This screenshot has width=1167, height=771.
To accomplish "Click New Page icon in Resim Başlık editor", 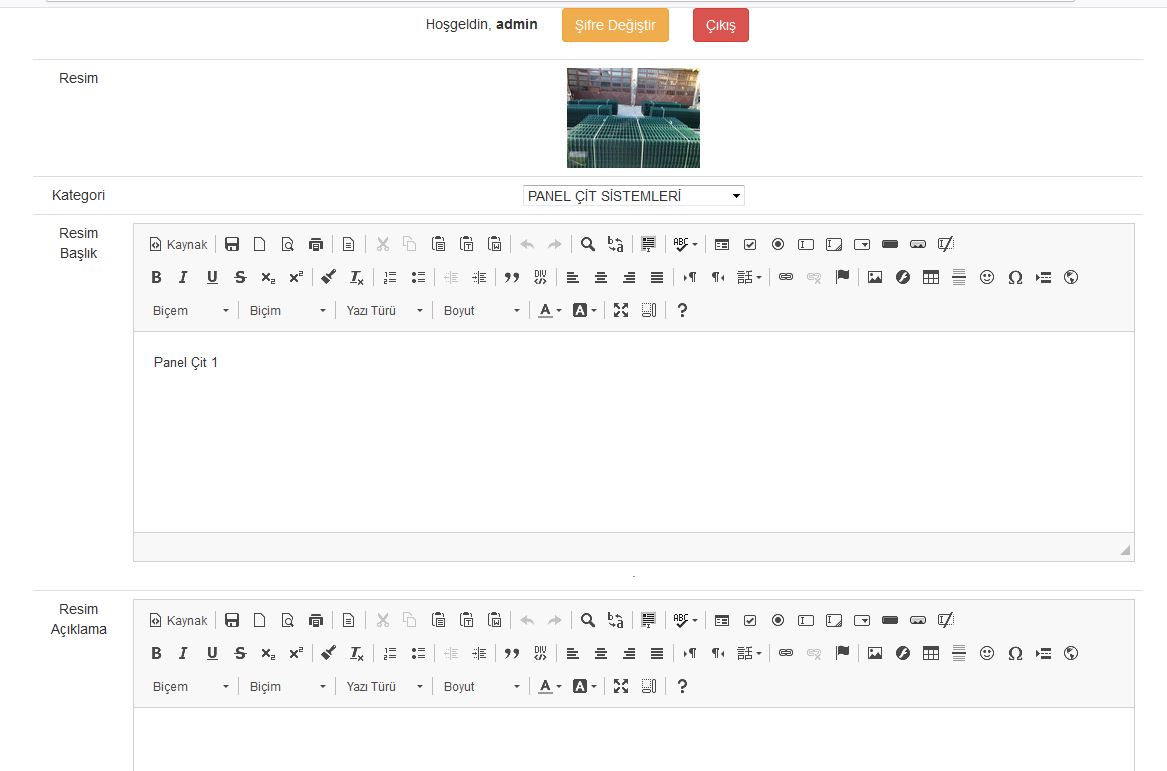I will click(260, 244).
